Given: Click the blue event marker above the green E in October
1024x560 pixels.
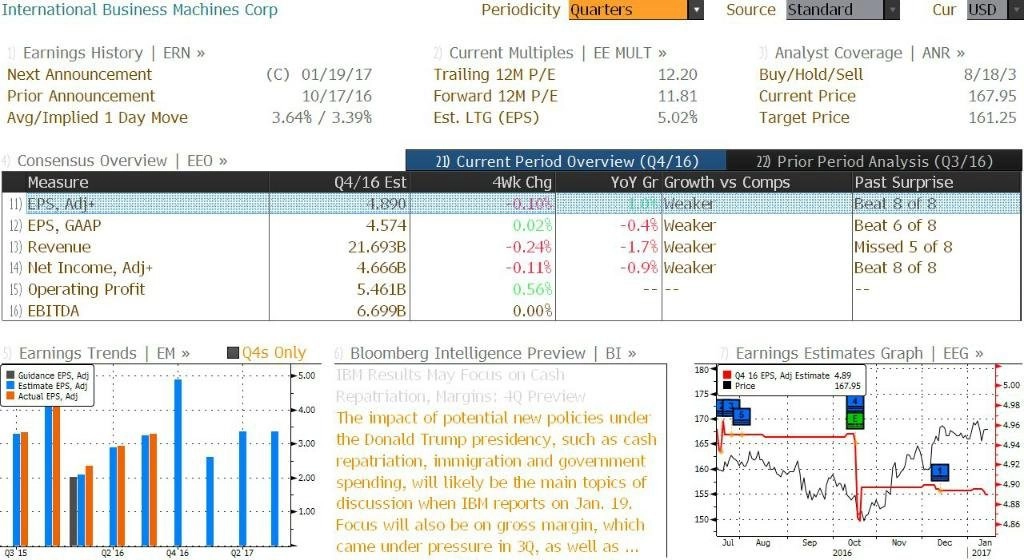Looking at the screenshot, I should (855, 403).
